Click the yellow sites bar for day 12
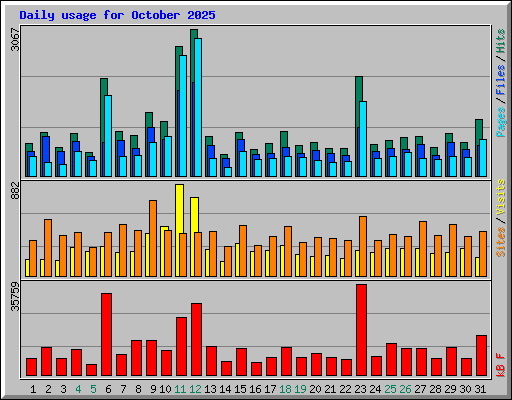Screen dimensions: 512x400 pyautogui.click(x=195, y=215)
